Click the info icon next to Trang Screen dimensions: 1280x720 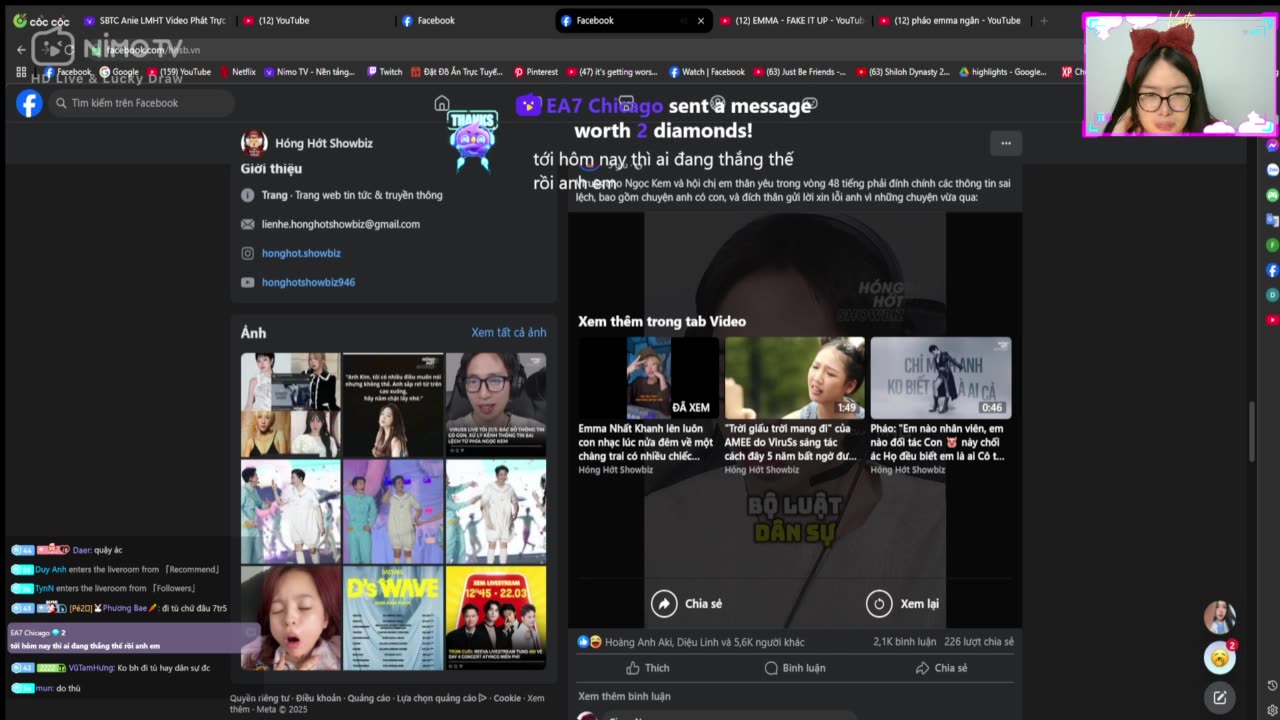(247, 195)
